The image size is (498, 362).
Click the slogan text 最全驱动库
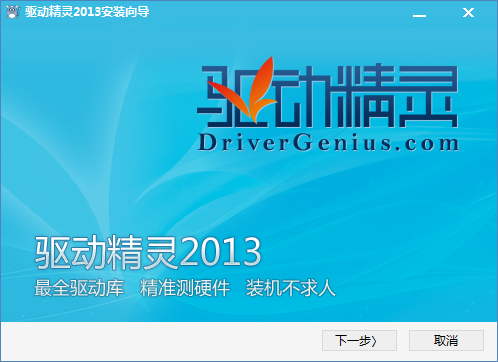79,288
